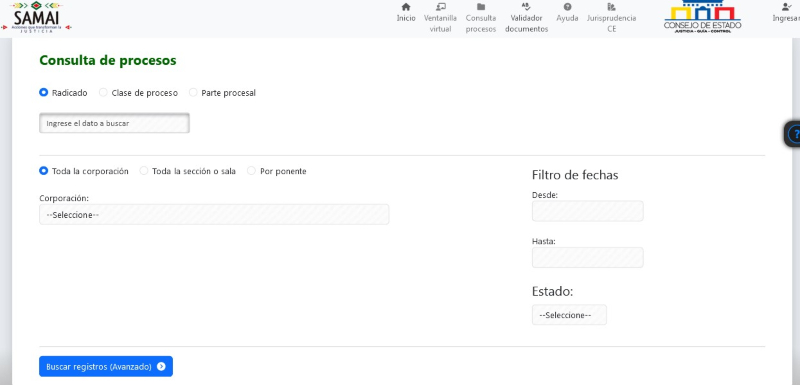This screenshot has width=800, height=385.
Task: Click the Validador documentos icon
Action: (x=527, y=7)
